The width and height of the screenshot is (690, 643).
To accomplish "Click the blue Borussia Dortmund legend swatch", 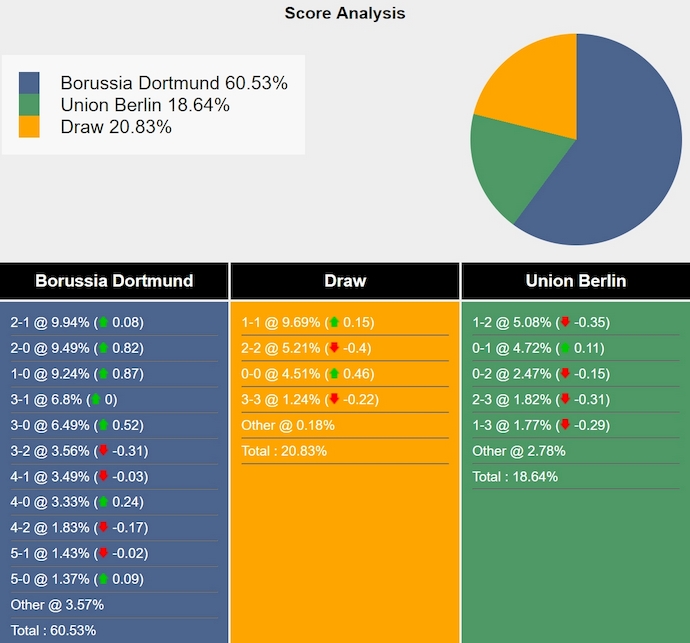I will 30,83.
